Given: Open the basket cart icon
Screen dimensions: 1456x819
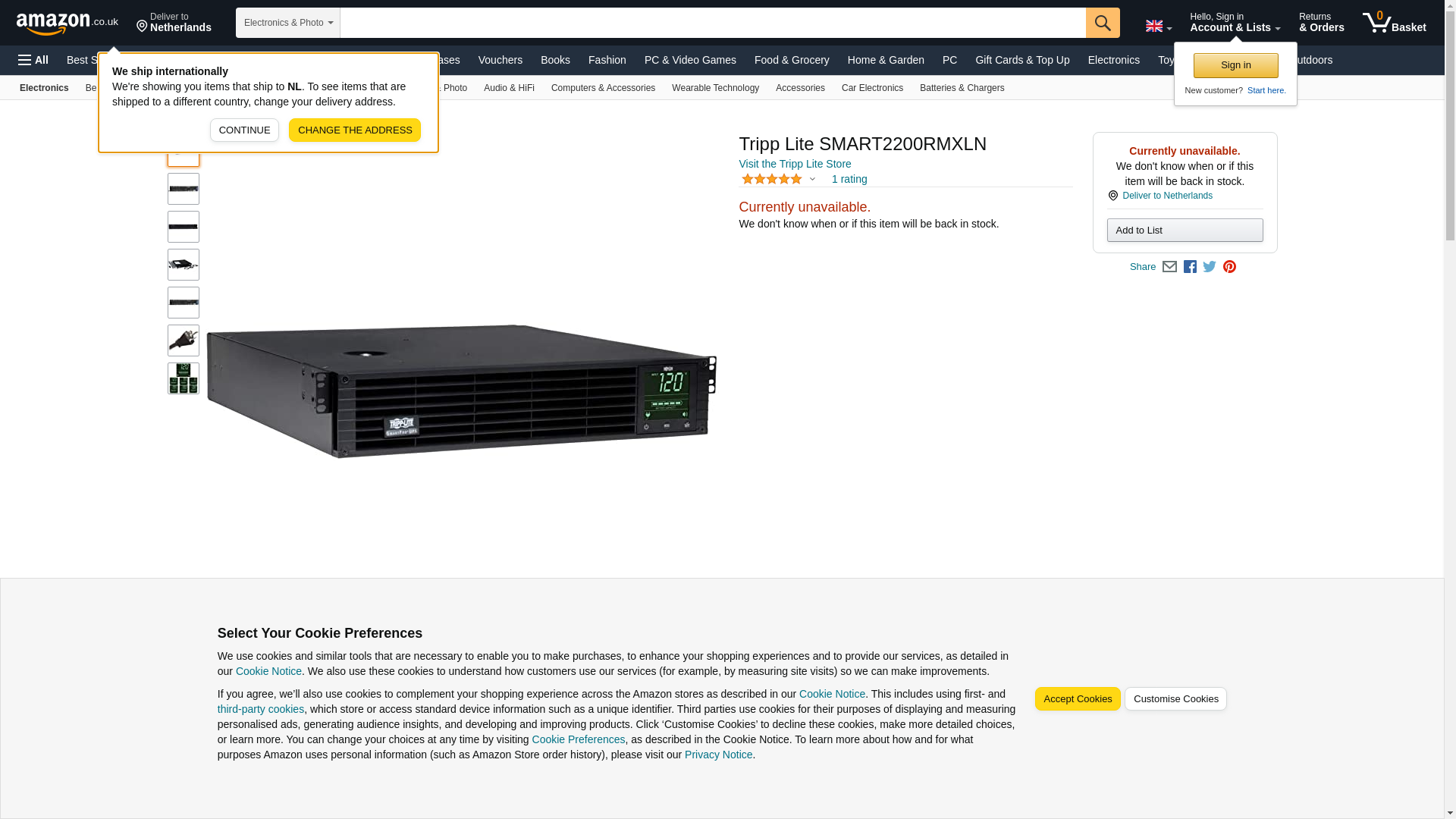Looking at the screenshot, I should click(x=1394, y=23).
